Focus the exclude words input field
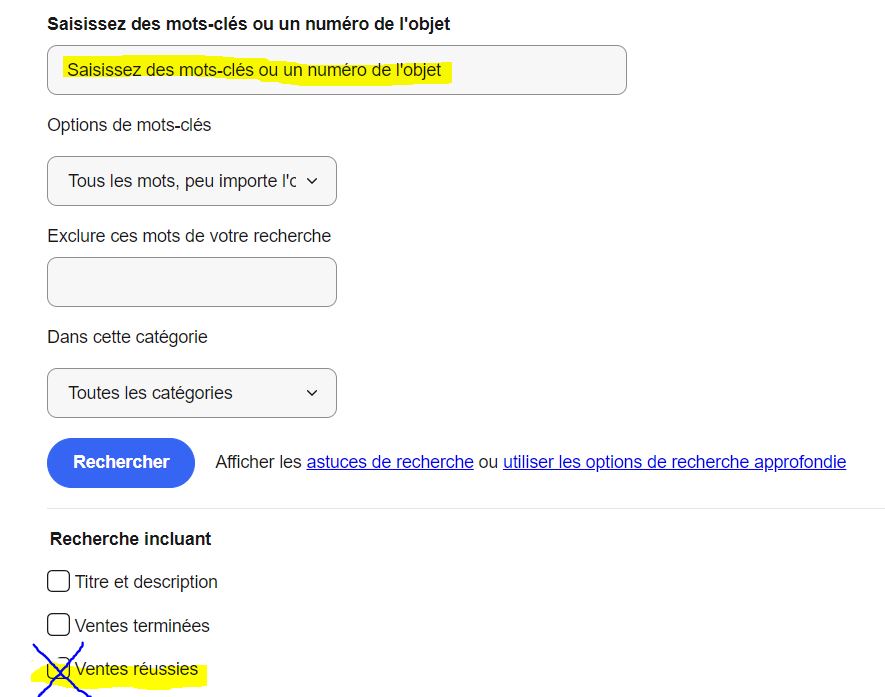Screen dimensions: 885x697 191,282
